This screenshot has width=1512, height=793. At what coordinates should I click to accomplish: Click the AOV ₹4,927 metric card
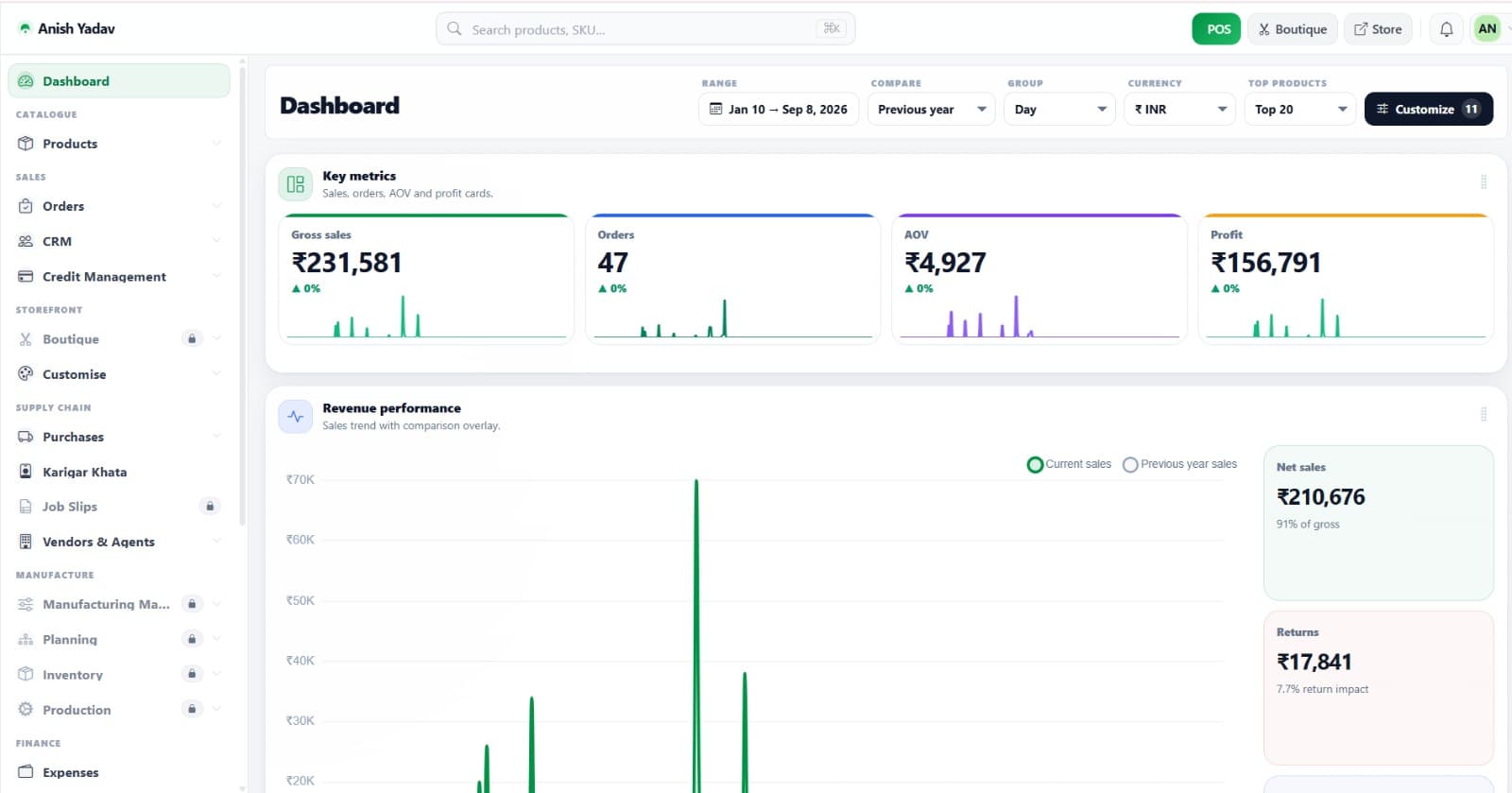point(1039,278)
